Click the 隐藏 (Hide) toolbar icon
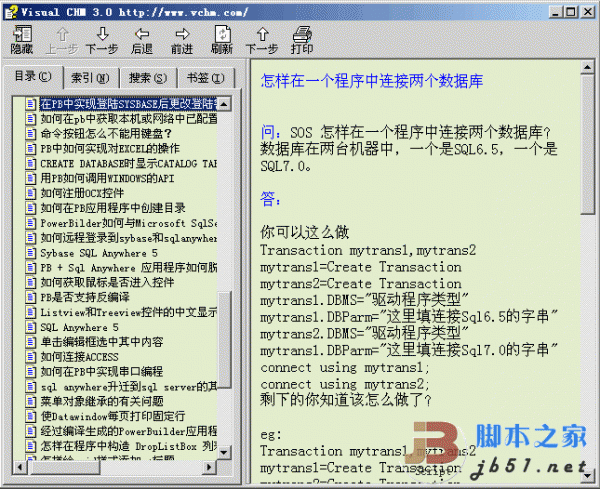This screenshot has width=600, height=489. coord(22,39)
